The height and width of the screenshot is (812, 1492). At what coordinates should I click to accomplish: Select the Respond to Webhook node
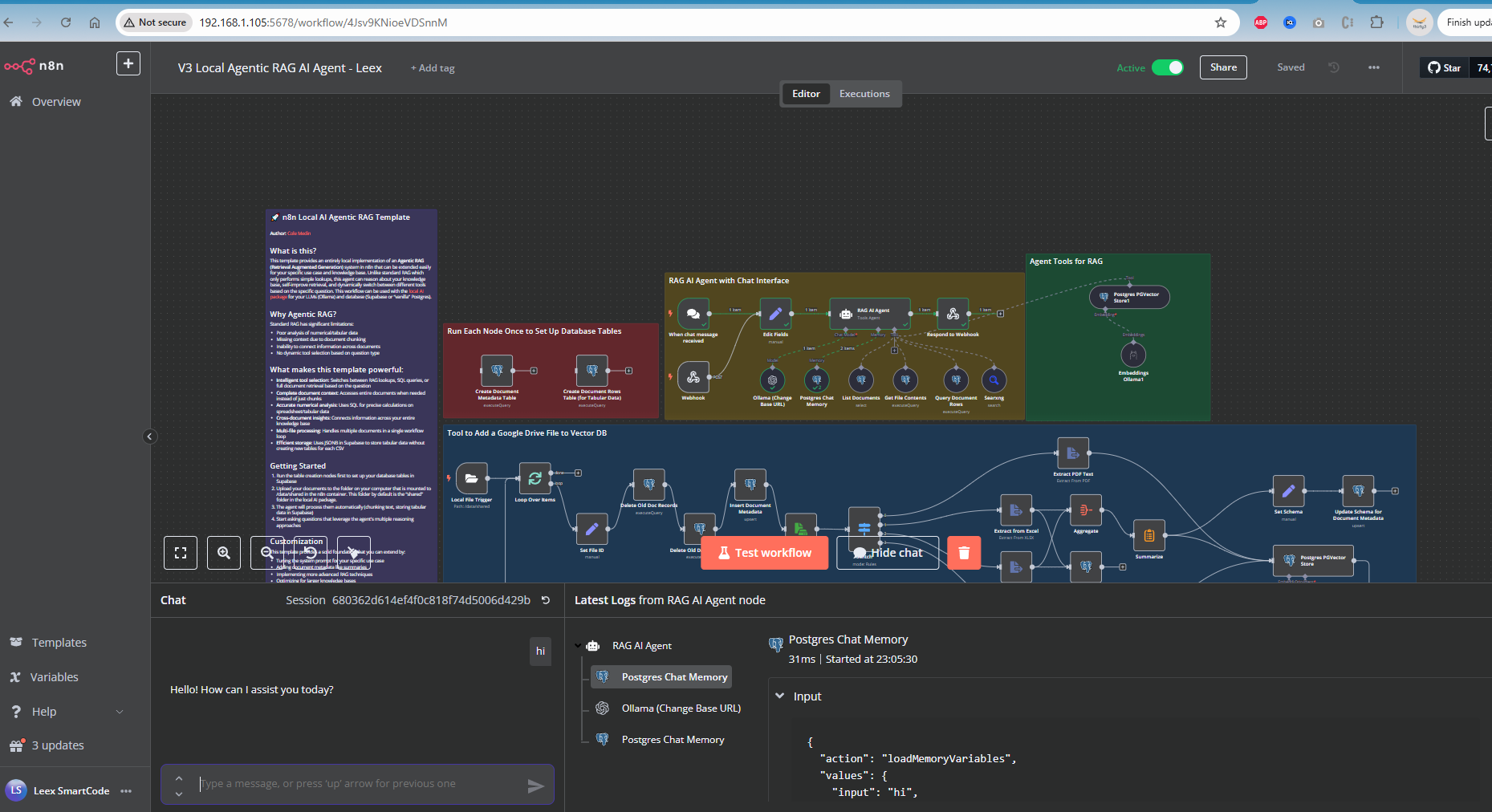(x=953, y=314)
